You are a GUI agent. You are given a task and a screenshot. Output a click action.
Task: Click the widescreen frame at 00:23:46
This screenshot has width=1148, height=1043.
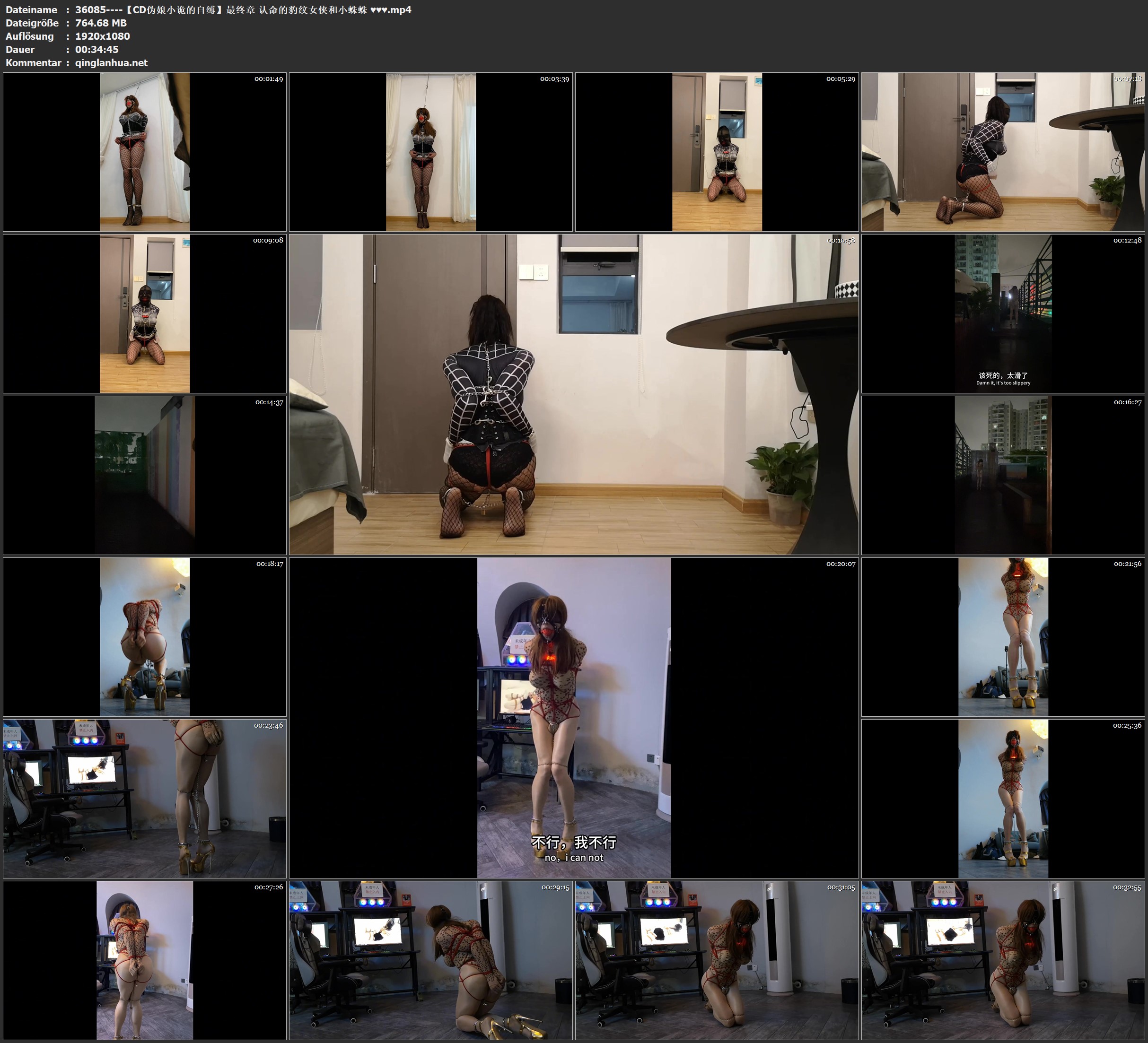145,798
